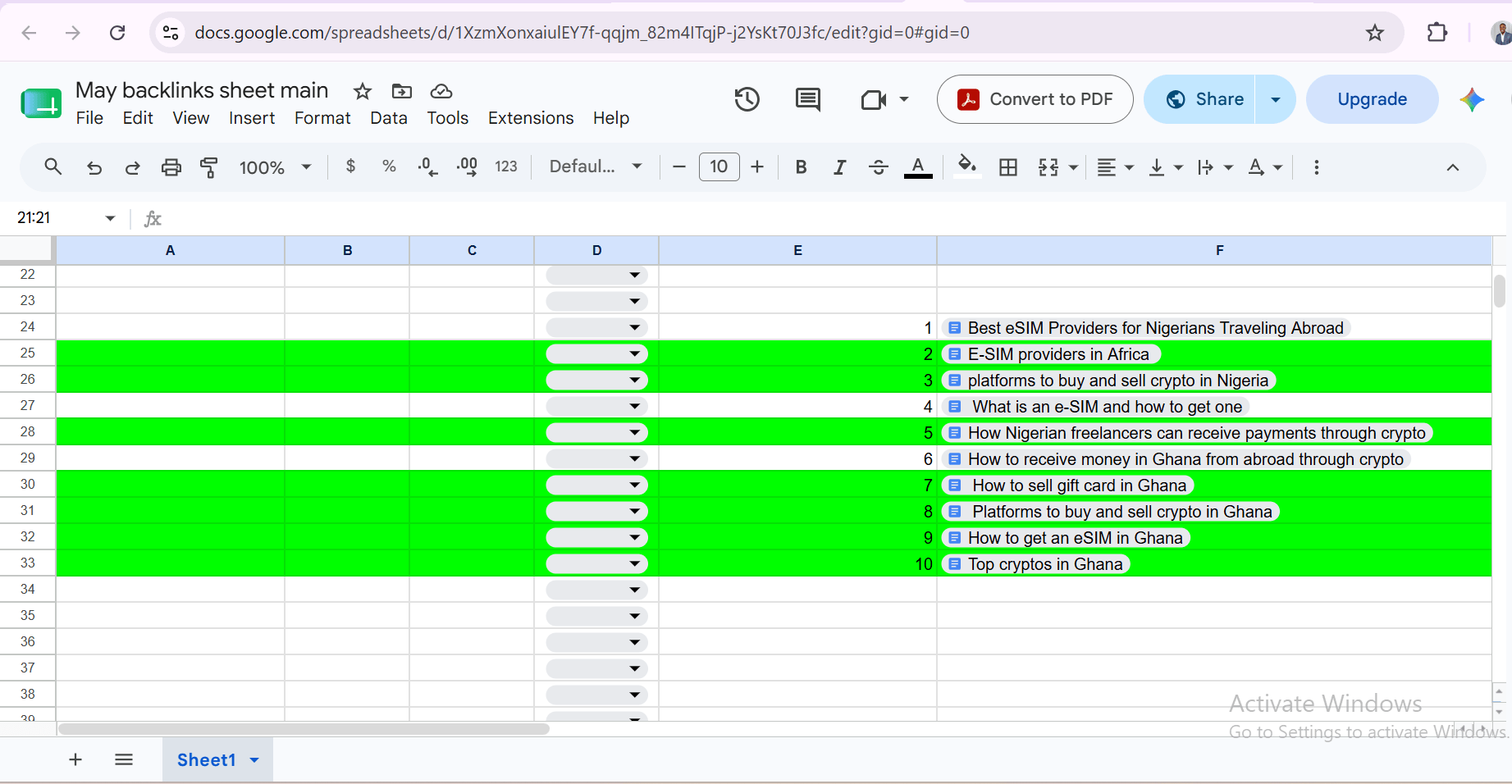This screenshot has width=1512, height=784.
Task: Undo the last action
Action: [94, 167]
